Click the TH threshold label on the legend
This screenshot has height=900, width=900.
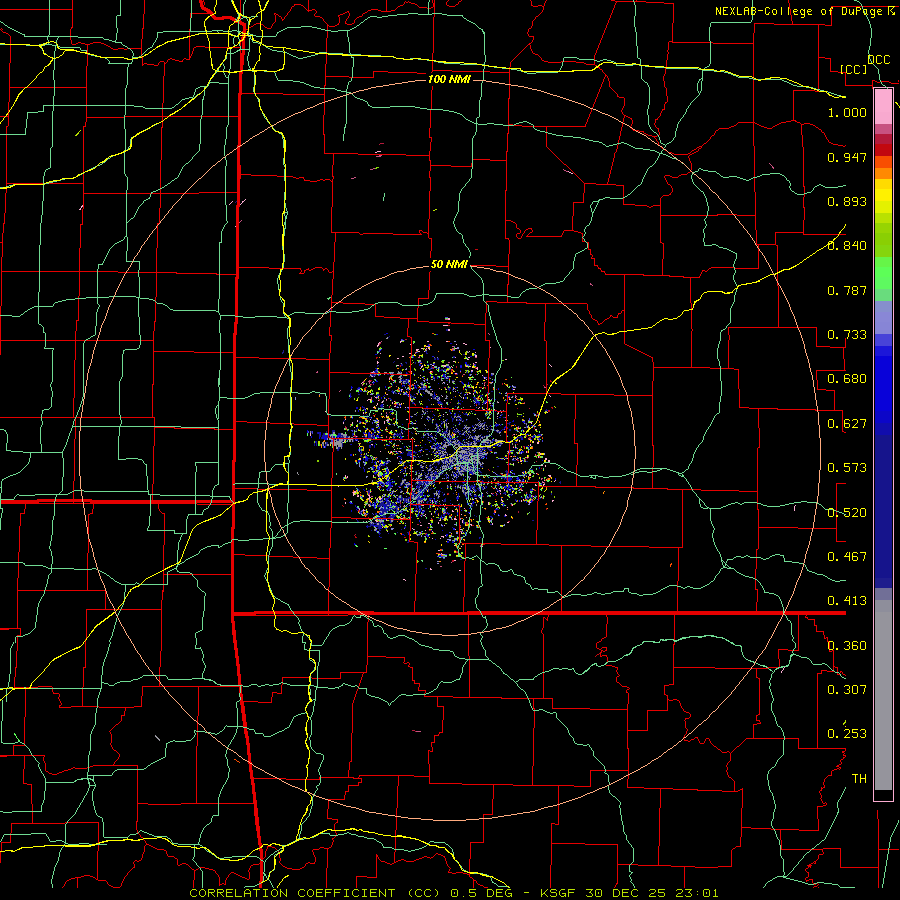[x=859, y=779]
